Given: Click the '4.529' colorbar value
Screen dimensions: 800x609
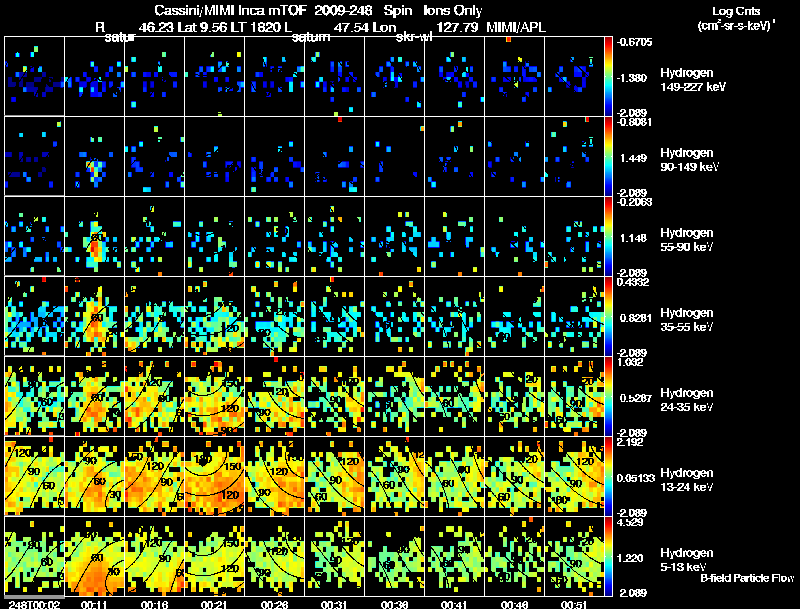Looking at the screenshot, I should pos(630,522).
